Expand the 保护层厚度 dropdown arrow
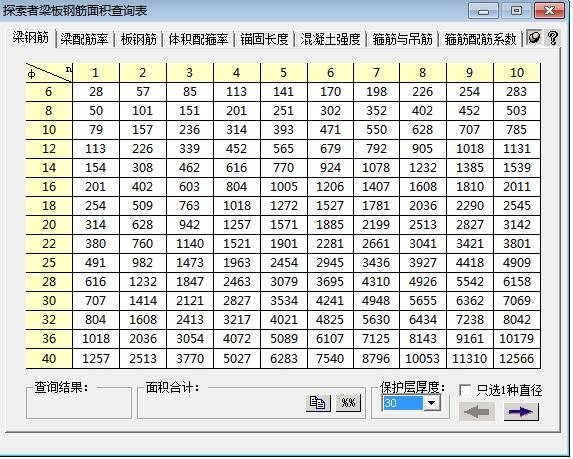 [432, 403]
